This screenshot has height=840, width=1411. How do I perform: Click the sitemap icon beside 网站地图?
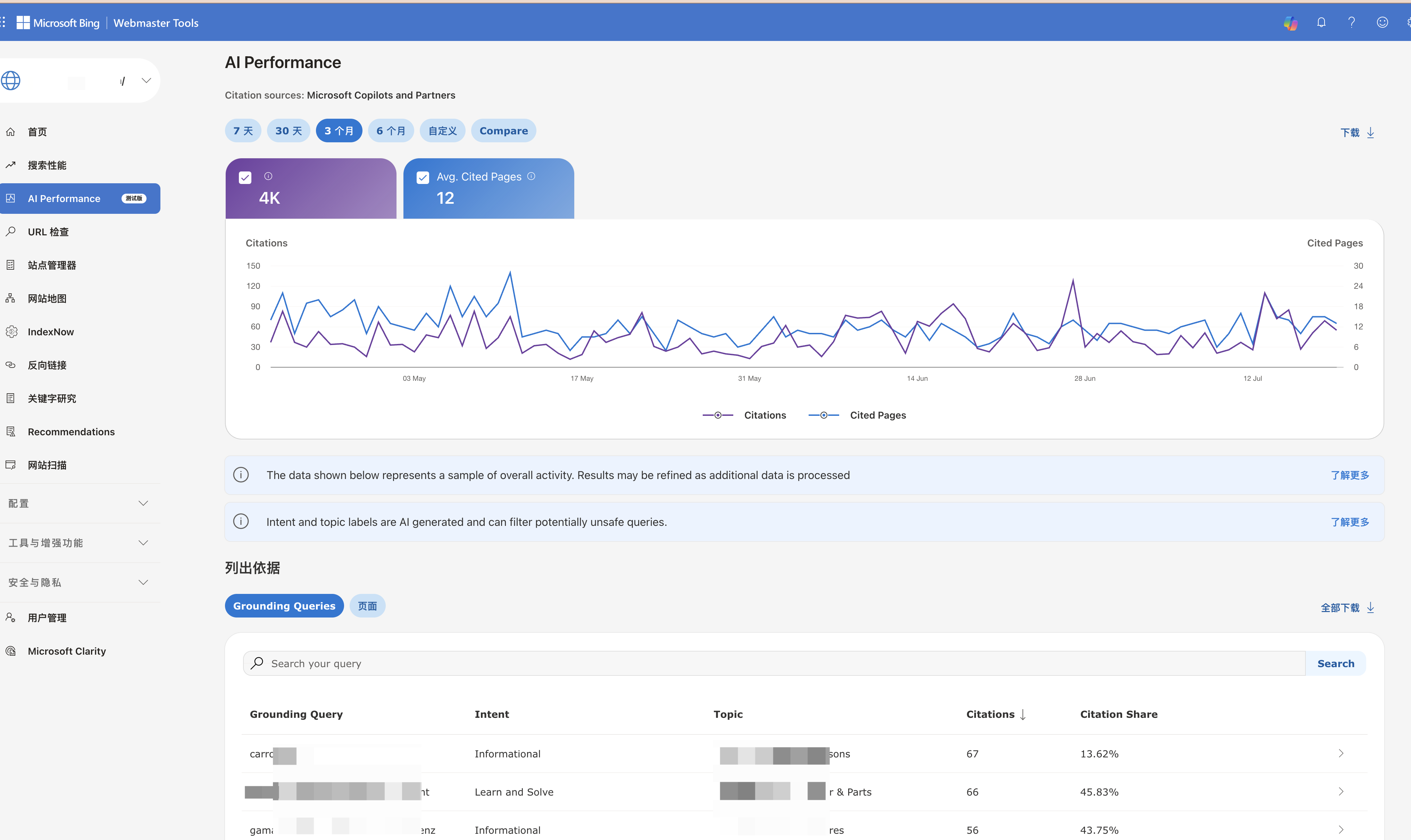point(10,298)
